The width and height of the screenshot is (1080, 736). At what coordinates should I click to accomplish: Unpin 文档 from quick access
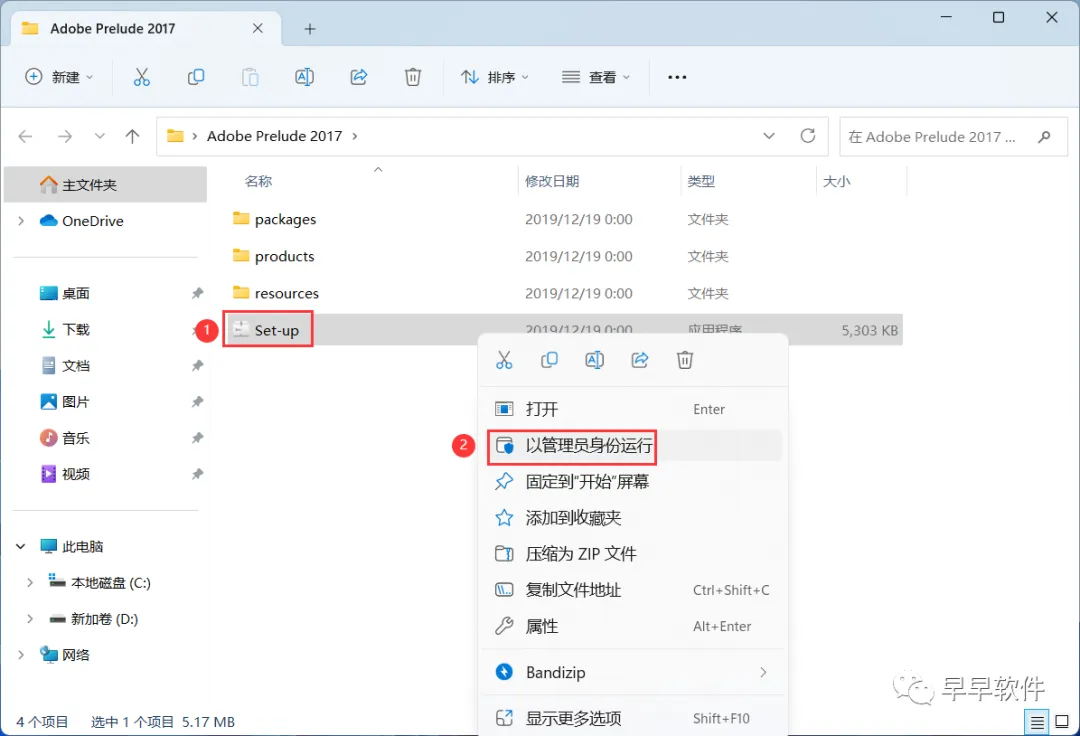tap(198, 366)
